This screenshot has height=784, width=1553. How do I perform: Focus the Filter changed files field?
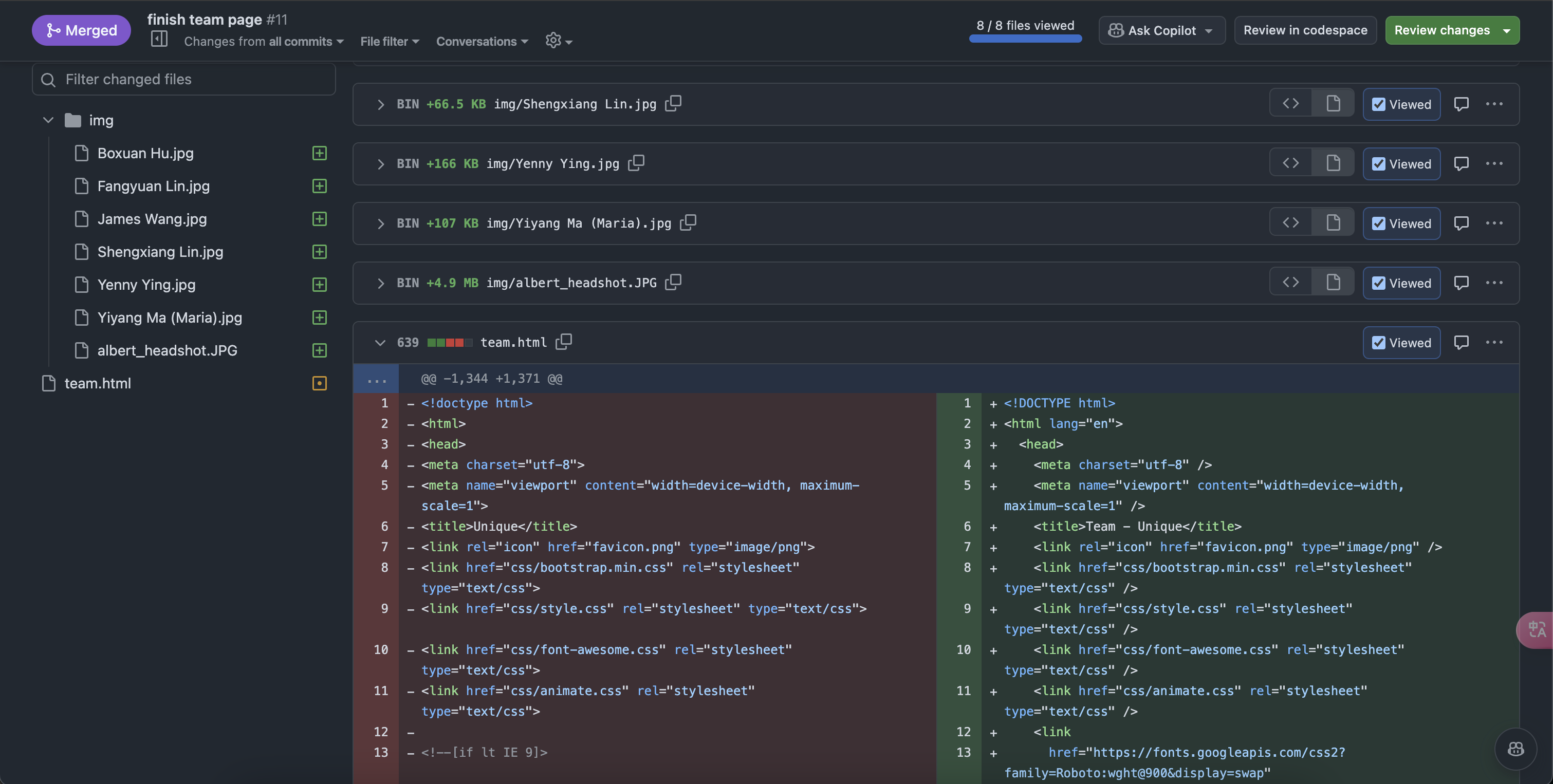click(x=184, y=79)
